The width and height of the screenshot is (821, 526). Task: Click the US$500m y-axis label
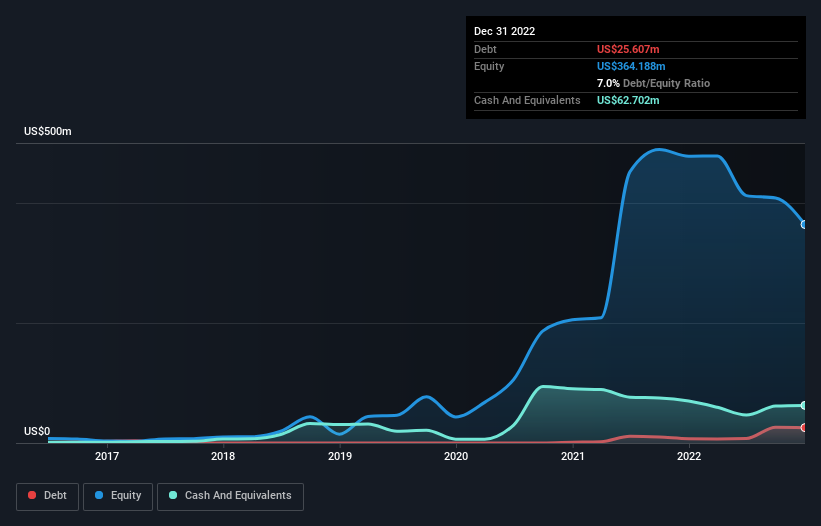click(48, 131)
